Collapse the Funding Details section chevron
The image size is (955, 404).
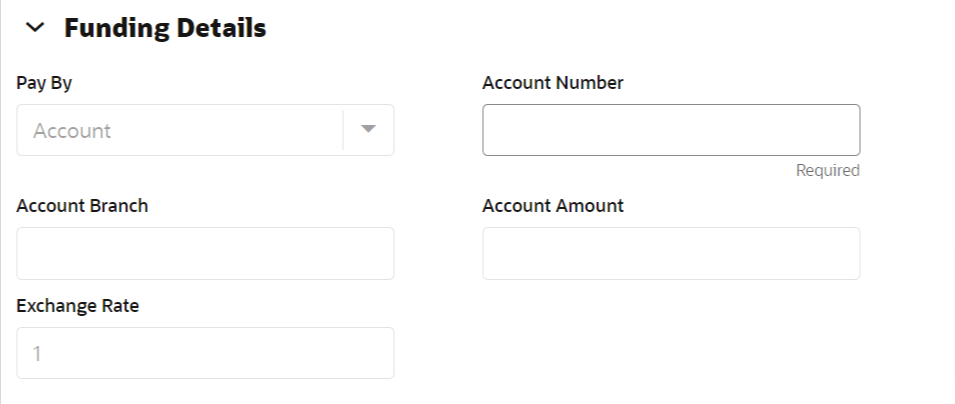click(36, 29)
